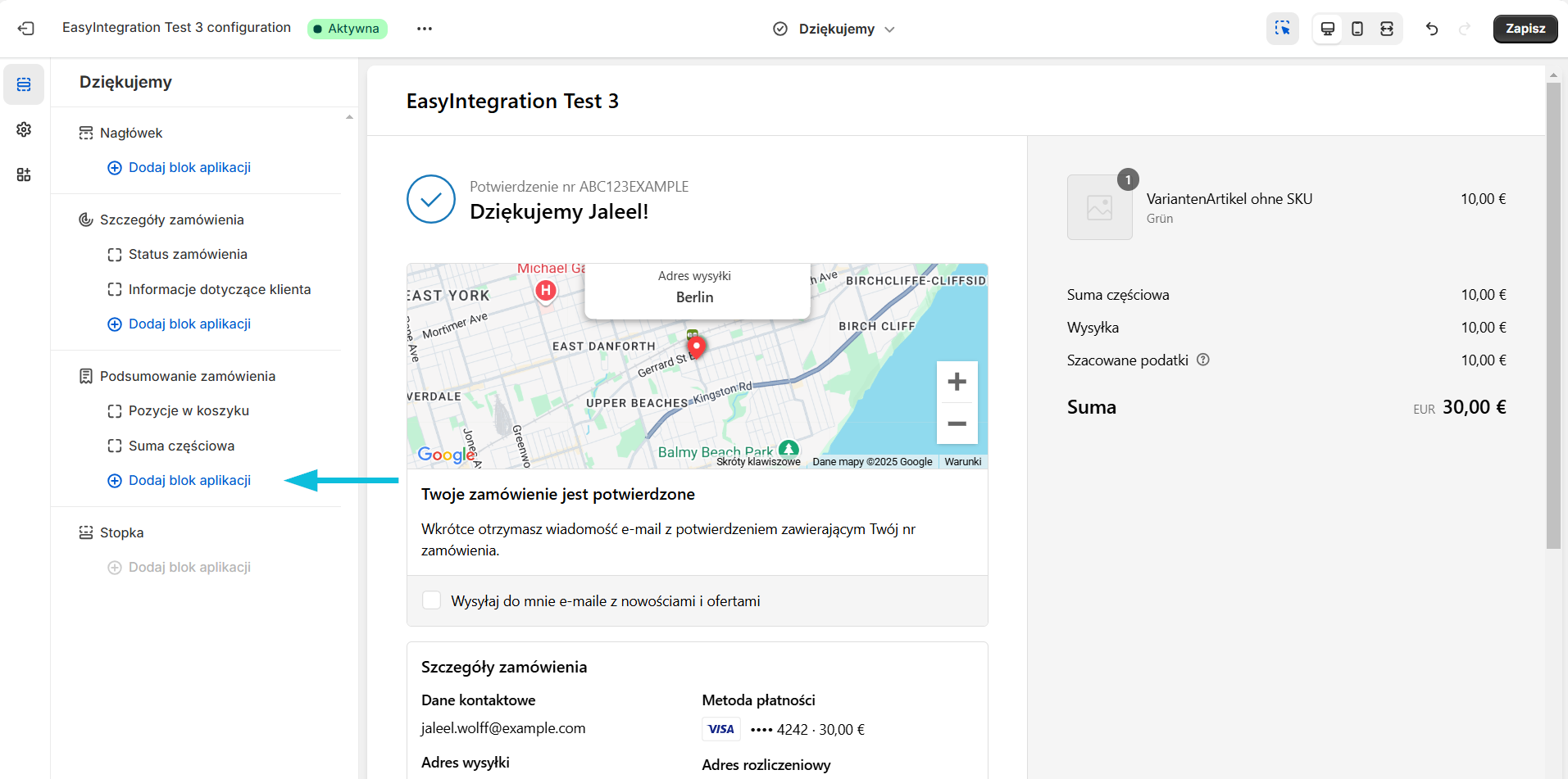Open Skróty klawiszowe map link
The width and height of the screenshot is (1568, 779).
pos(758,462)
